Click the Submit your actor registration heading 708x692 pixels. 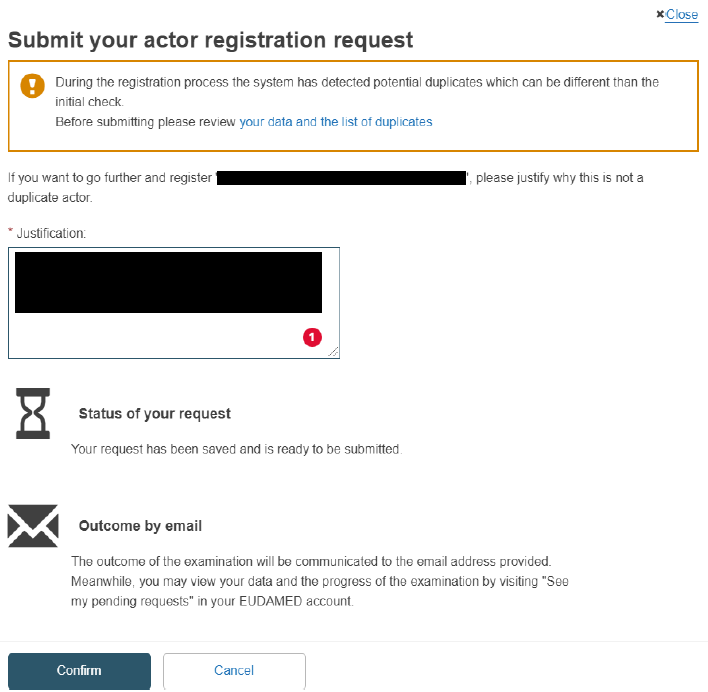click(210, 40)
